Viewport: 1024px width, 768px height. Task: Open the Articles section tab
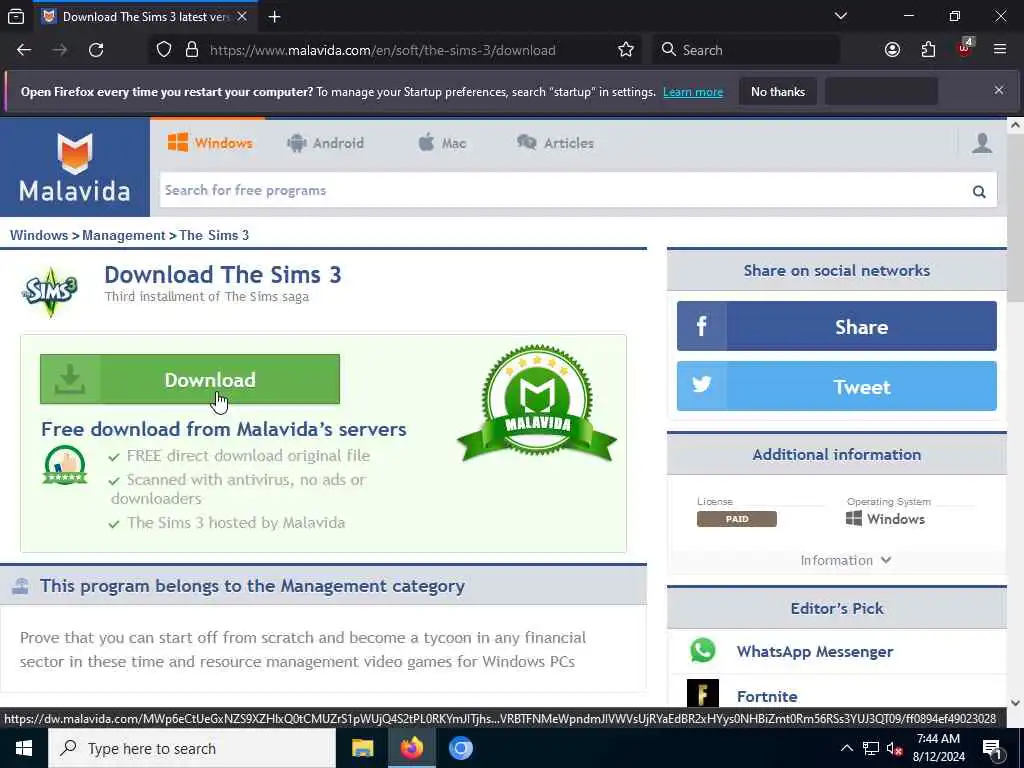click(x=555, y=143)
